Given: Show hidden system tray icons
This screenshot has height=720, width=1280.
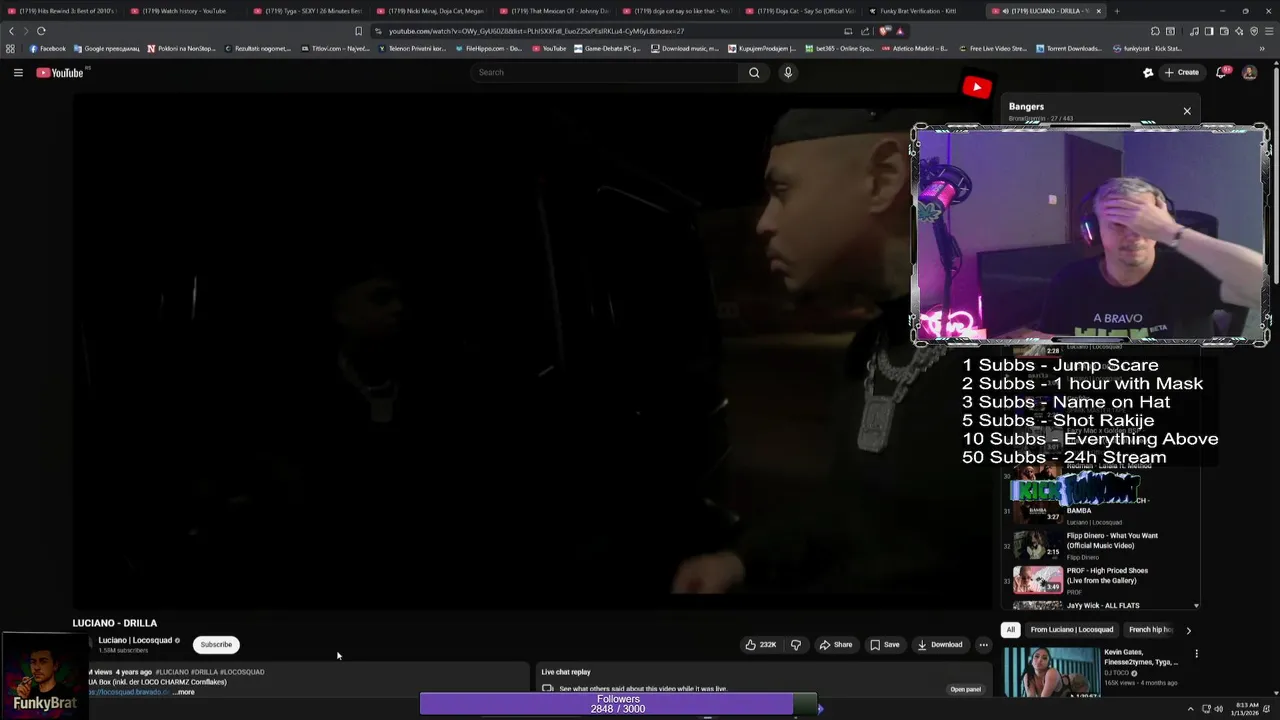Looking at the screenshot, I should [1191, 709].
